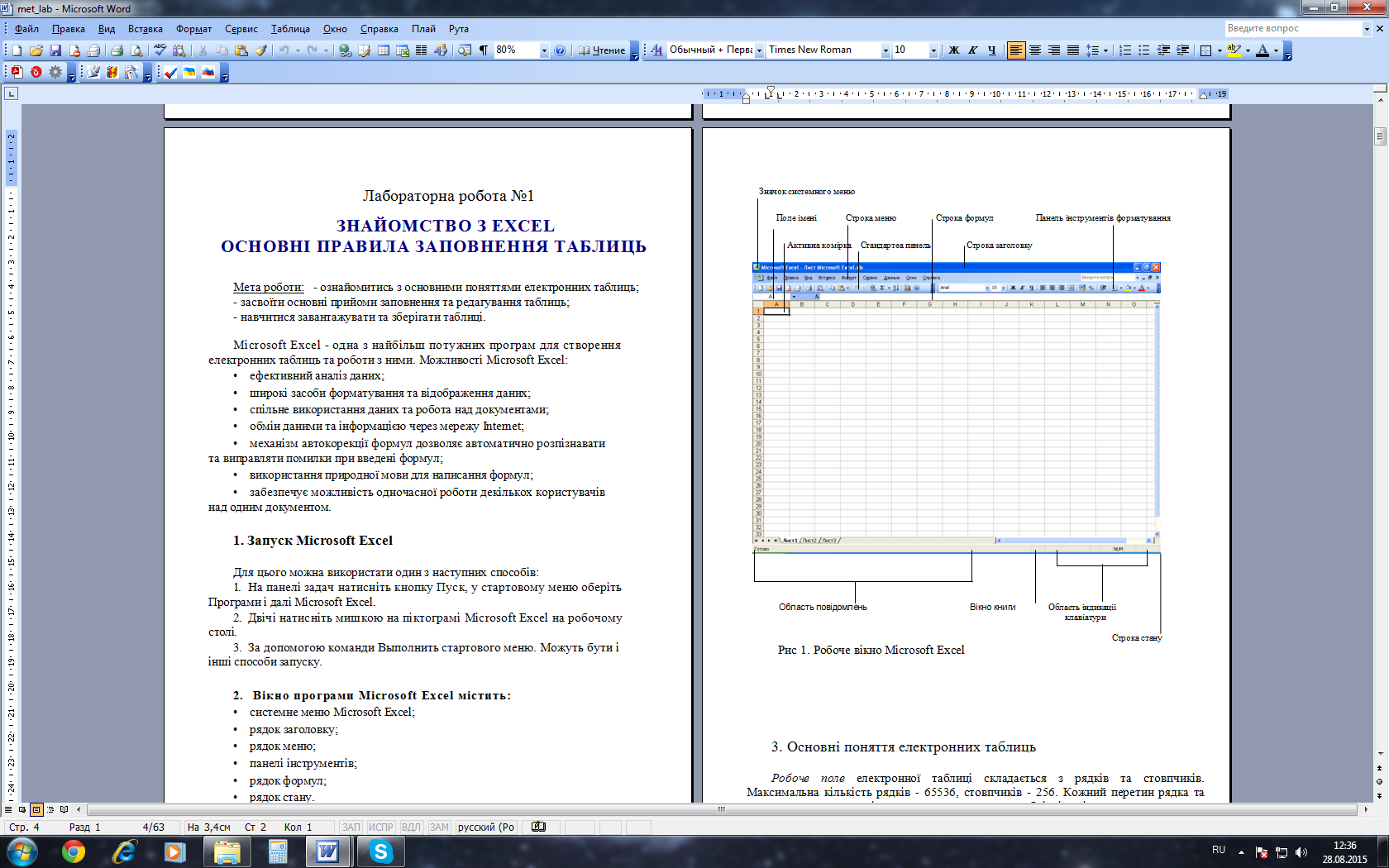1389x868 pixels.
Task: Open the Справка menu
Action: [379, 29]
